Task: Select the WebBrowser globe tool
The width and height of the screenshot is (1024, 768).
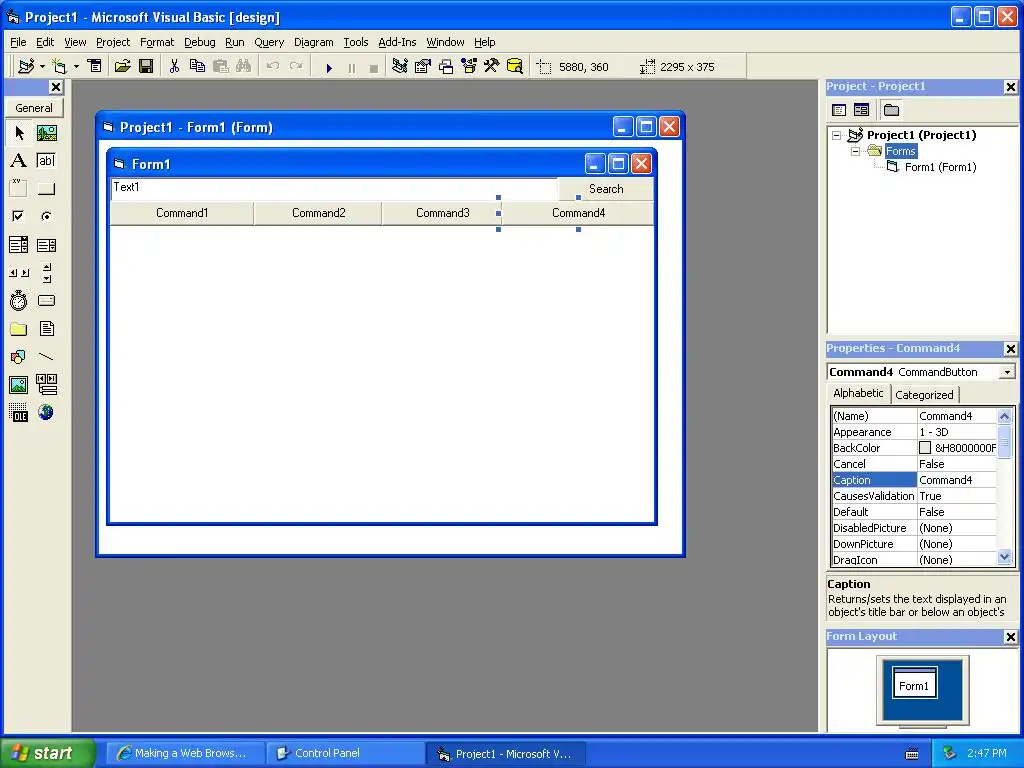Action: [x=46, y=413]
